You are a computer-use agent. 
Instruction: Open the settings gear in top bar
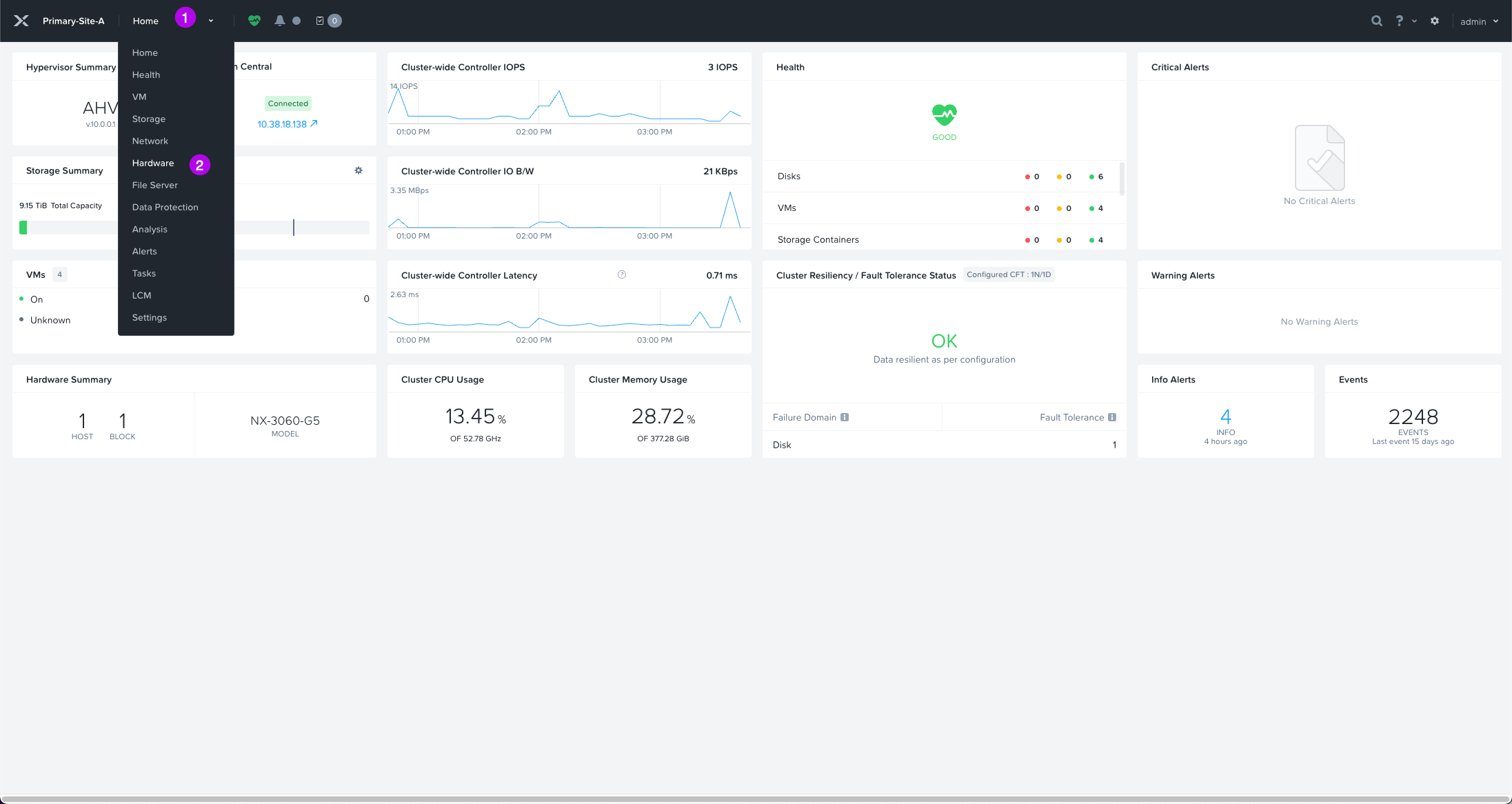(x=1435, y=21)
